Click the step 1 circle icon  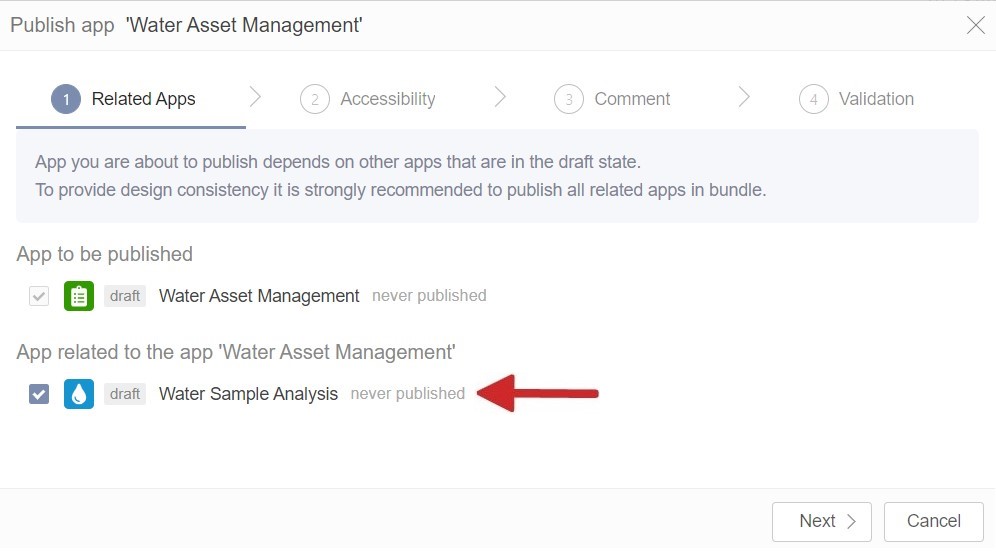point(66,99)
